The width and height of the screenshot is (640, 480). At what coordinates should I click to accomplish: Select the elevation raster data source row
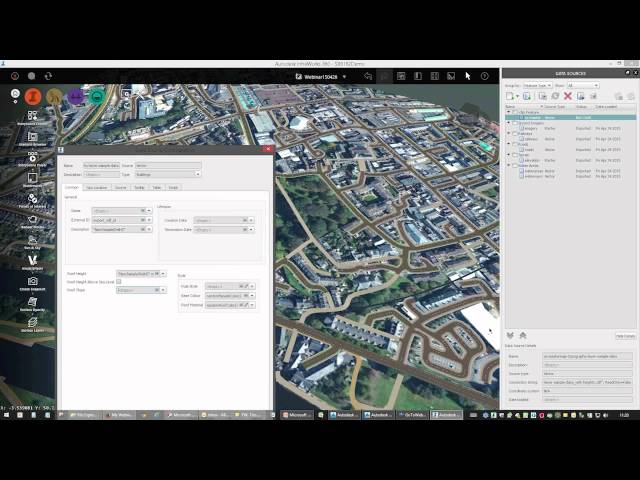click(x=571, y=160)
